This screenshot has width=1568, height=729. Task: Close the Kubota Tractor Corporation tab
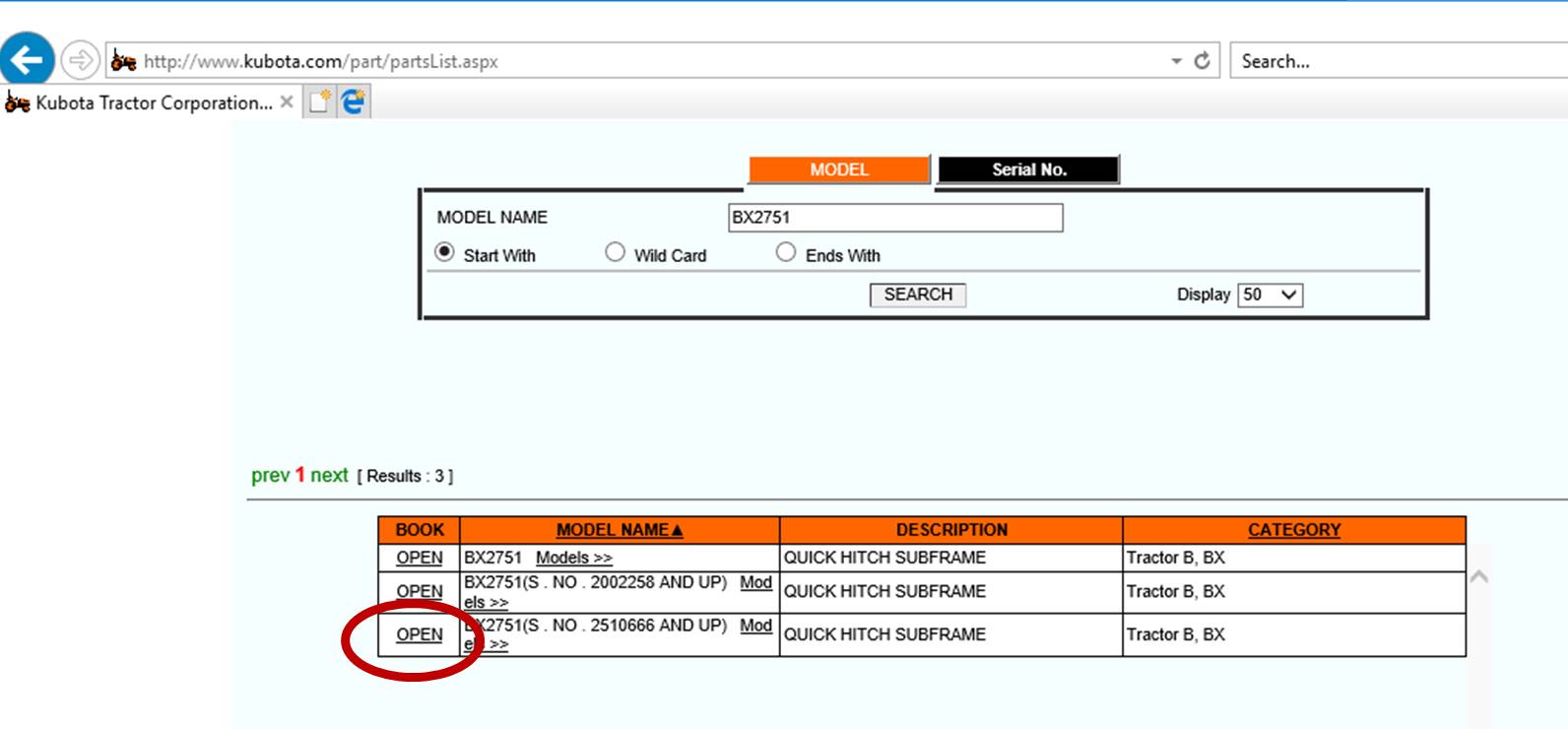pos(287,101)
